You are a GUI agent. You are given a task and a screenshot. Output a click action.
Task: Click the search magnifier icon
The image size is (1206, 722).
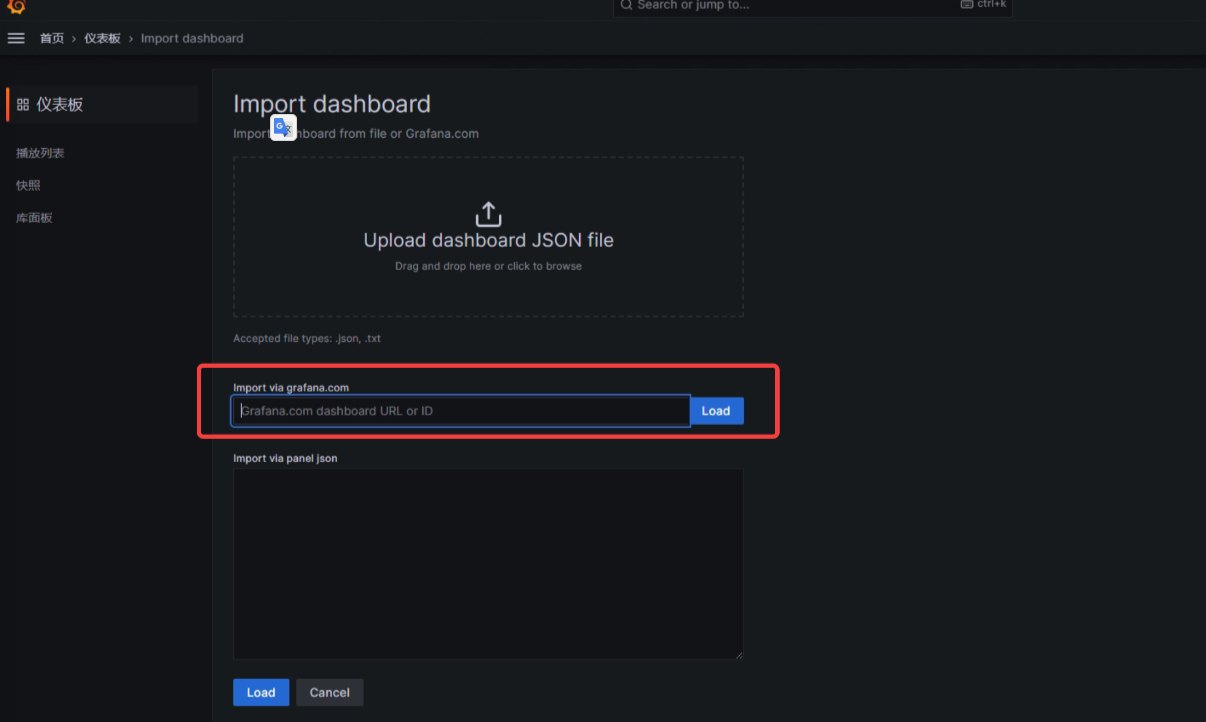pyautogui.click(x=626, y=5)
